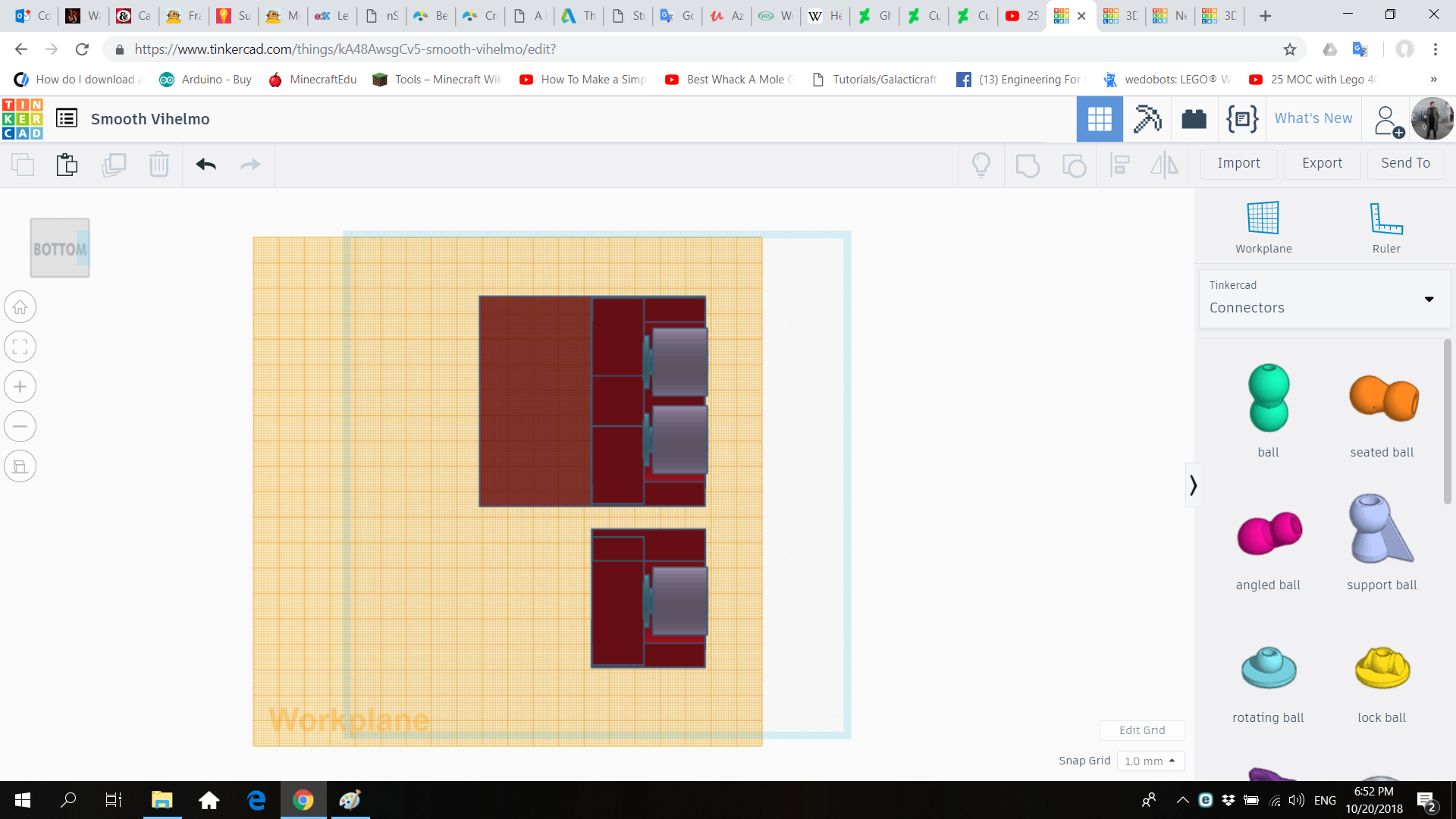Zoom in on the workplane
The image size is (1456, 819).
20,387
